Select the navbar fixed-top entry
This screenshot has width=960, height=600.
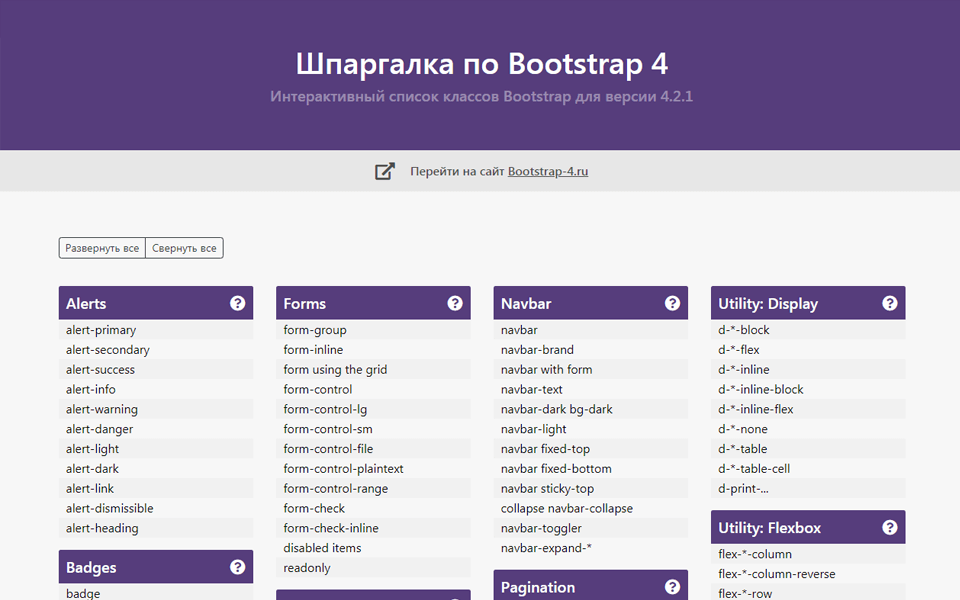(590, 449)
